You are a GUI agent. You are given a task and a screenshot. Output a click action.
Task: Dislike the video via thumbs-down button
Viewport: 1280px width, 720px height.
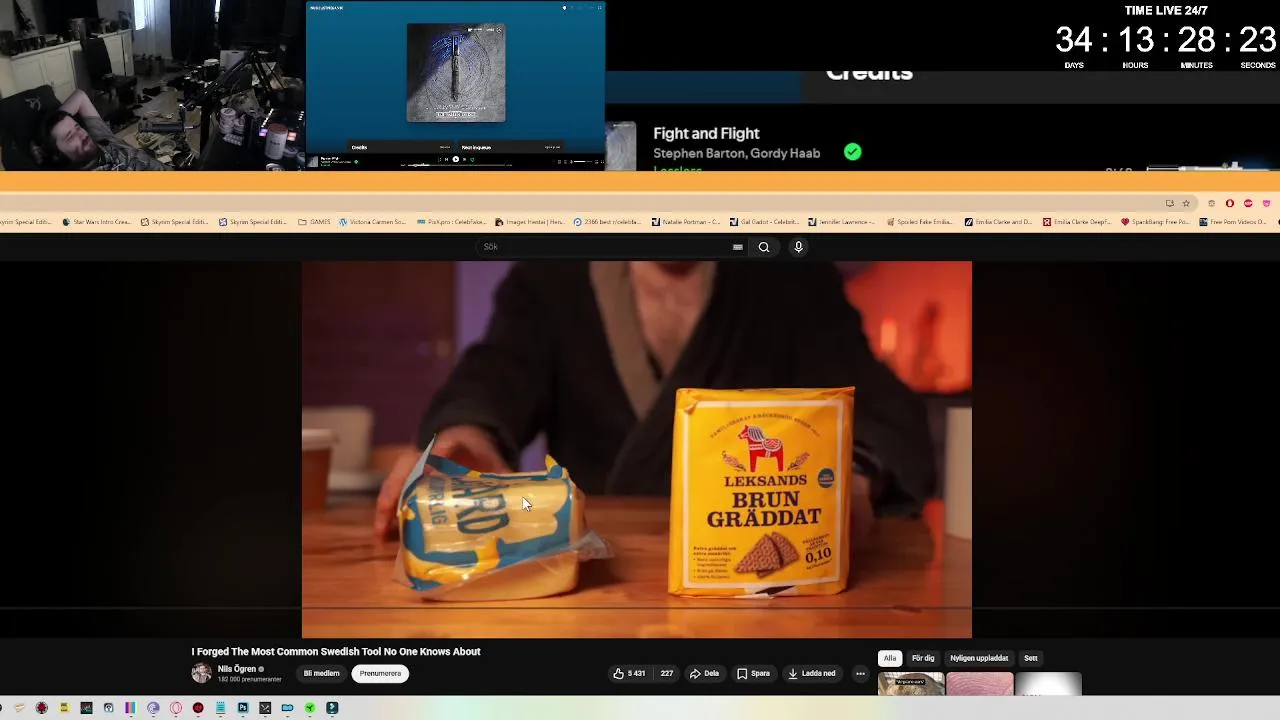click(x=666, y=674)
